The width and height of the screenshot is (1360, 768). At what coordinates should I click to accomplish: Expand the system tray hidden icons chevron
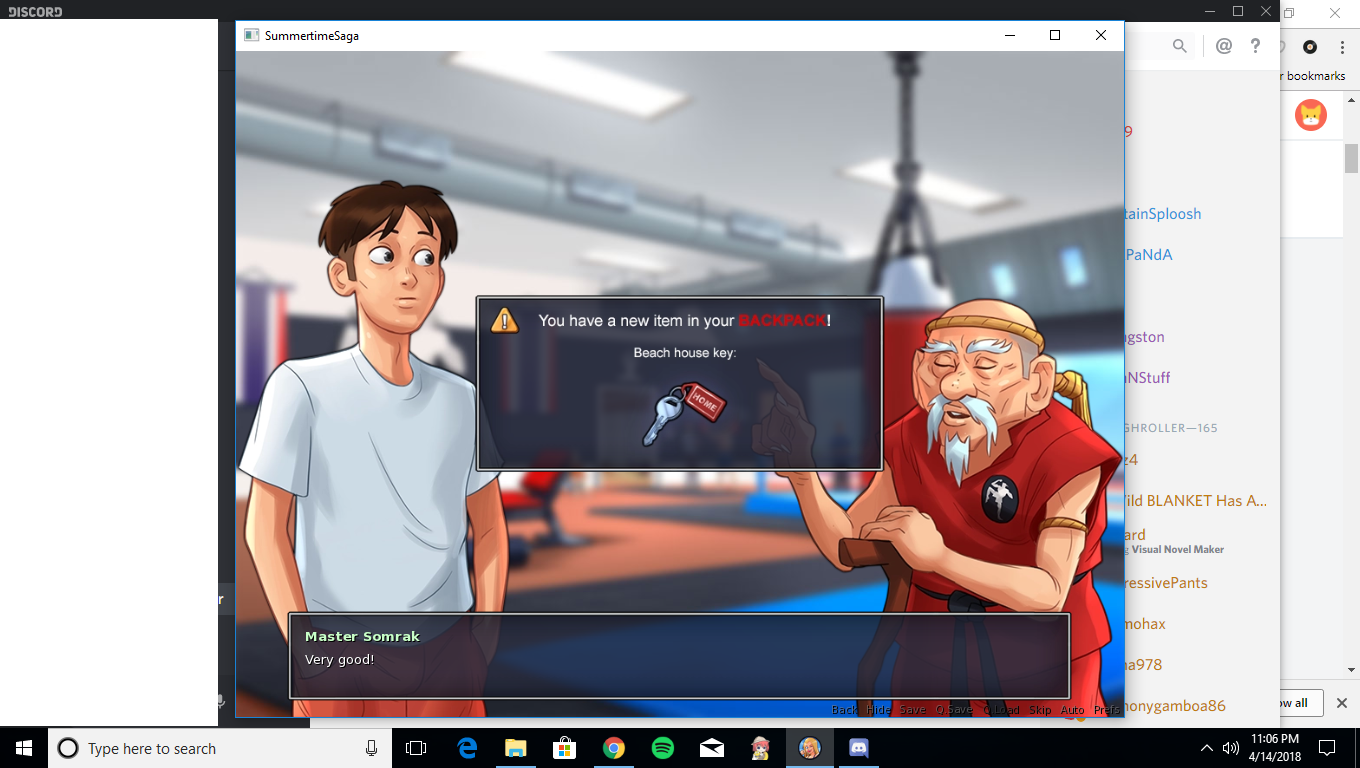pos(1206,748)
